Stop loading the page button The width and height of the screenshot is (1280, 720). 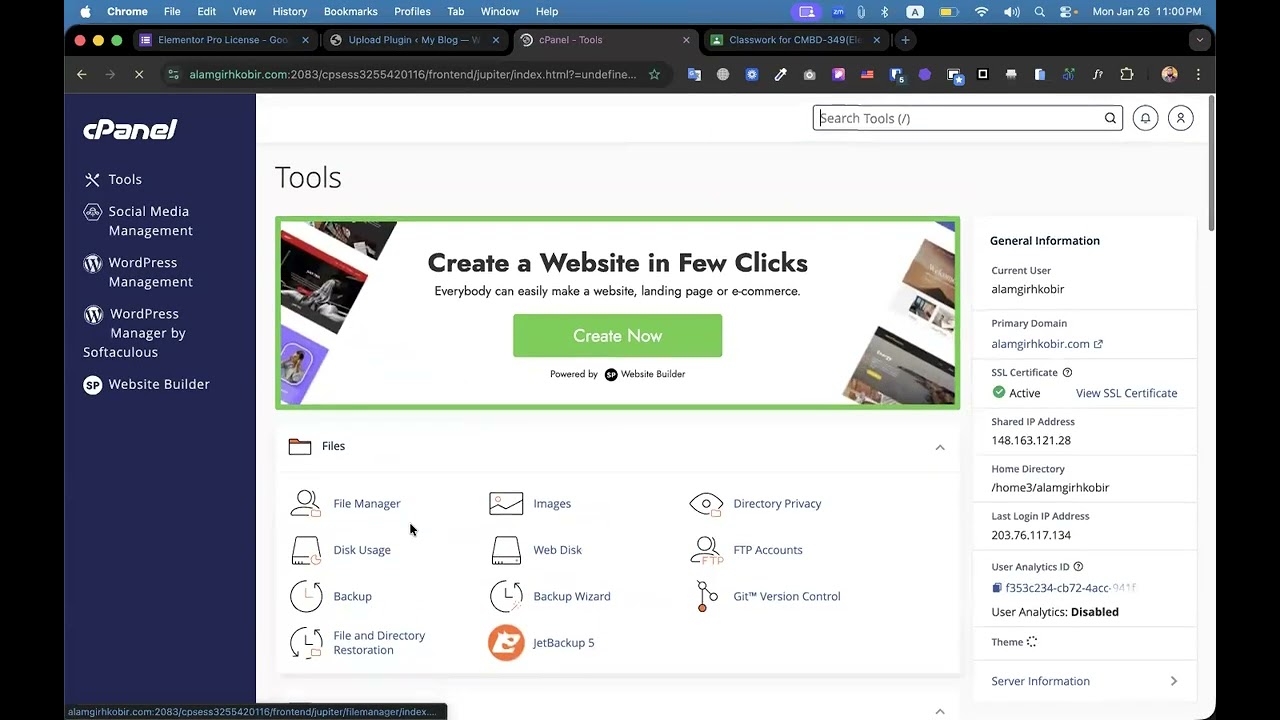[x=140, y=74]
